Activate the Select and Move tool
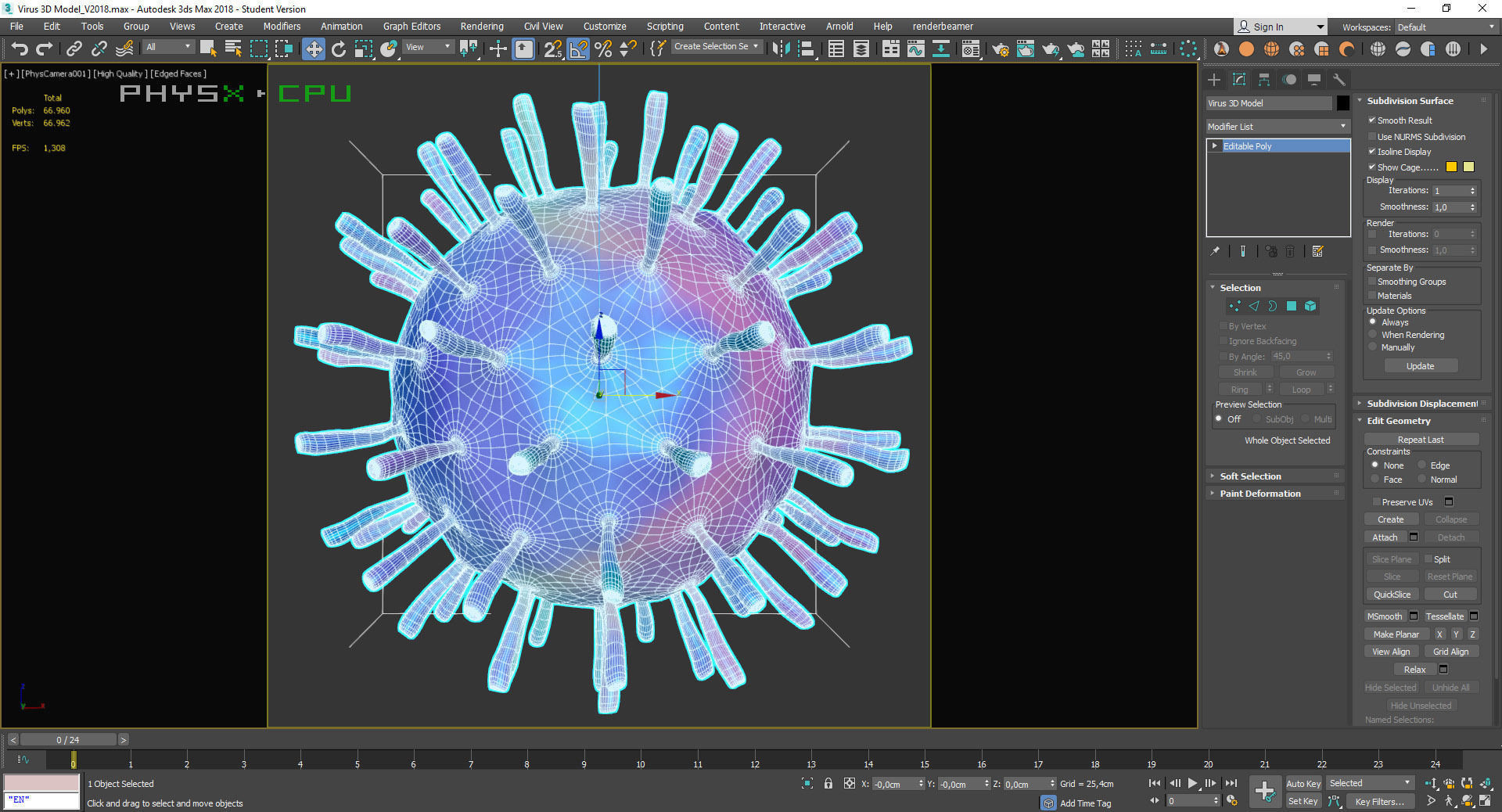Screen dimensions: 1502x812 [x=314, y=49]
